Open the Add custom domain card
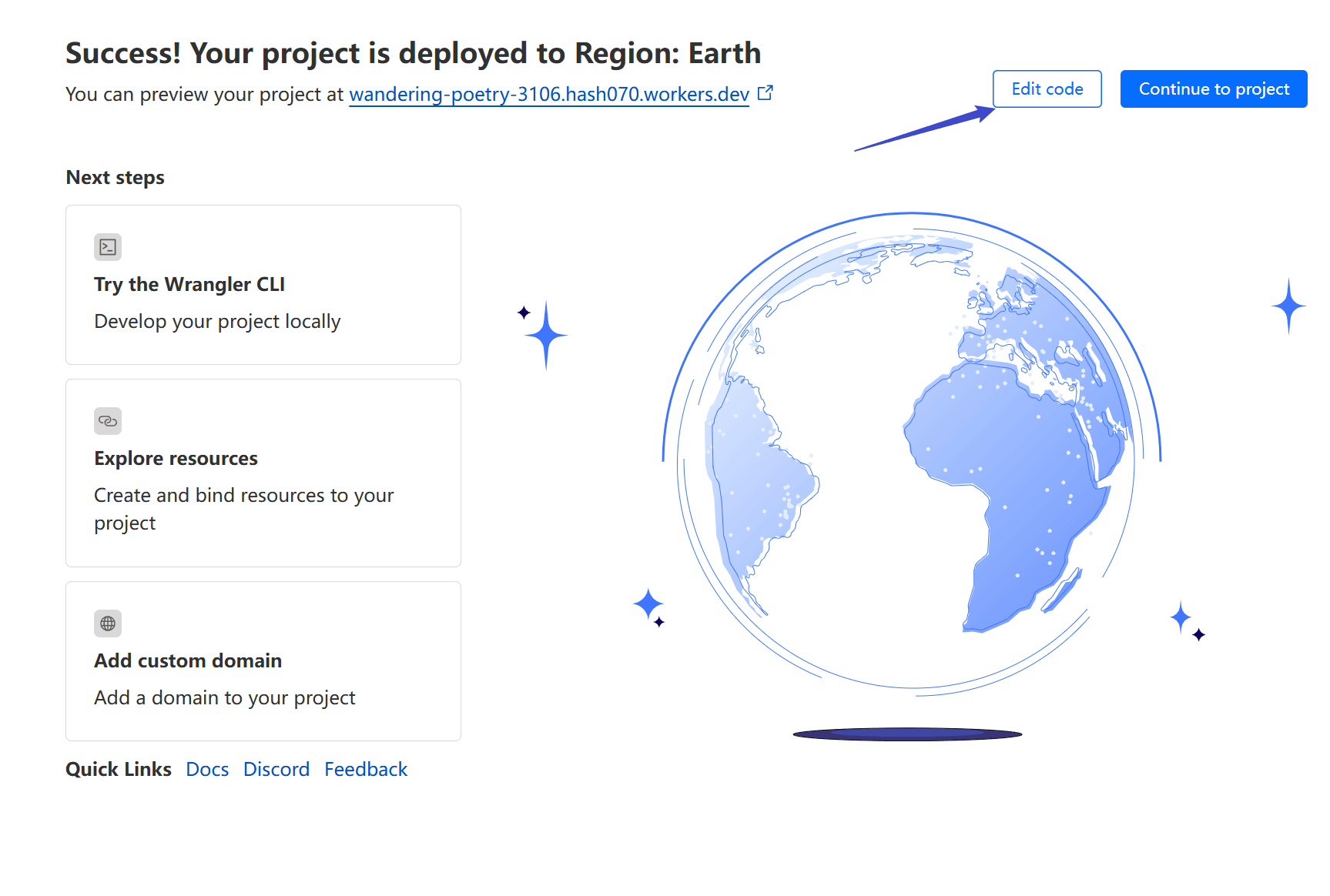 pyautogui.click(x=263, y=661)
